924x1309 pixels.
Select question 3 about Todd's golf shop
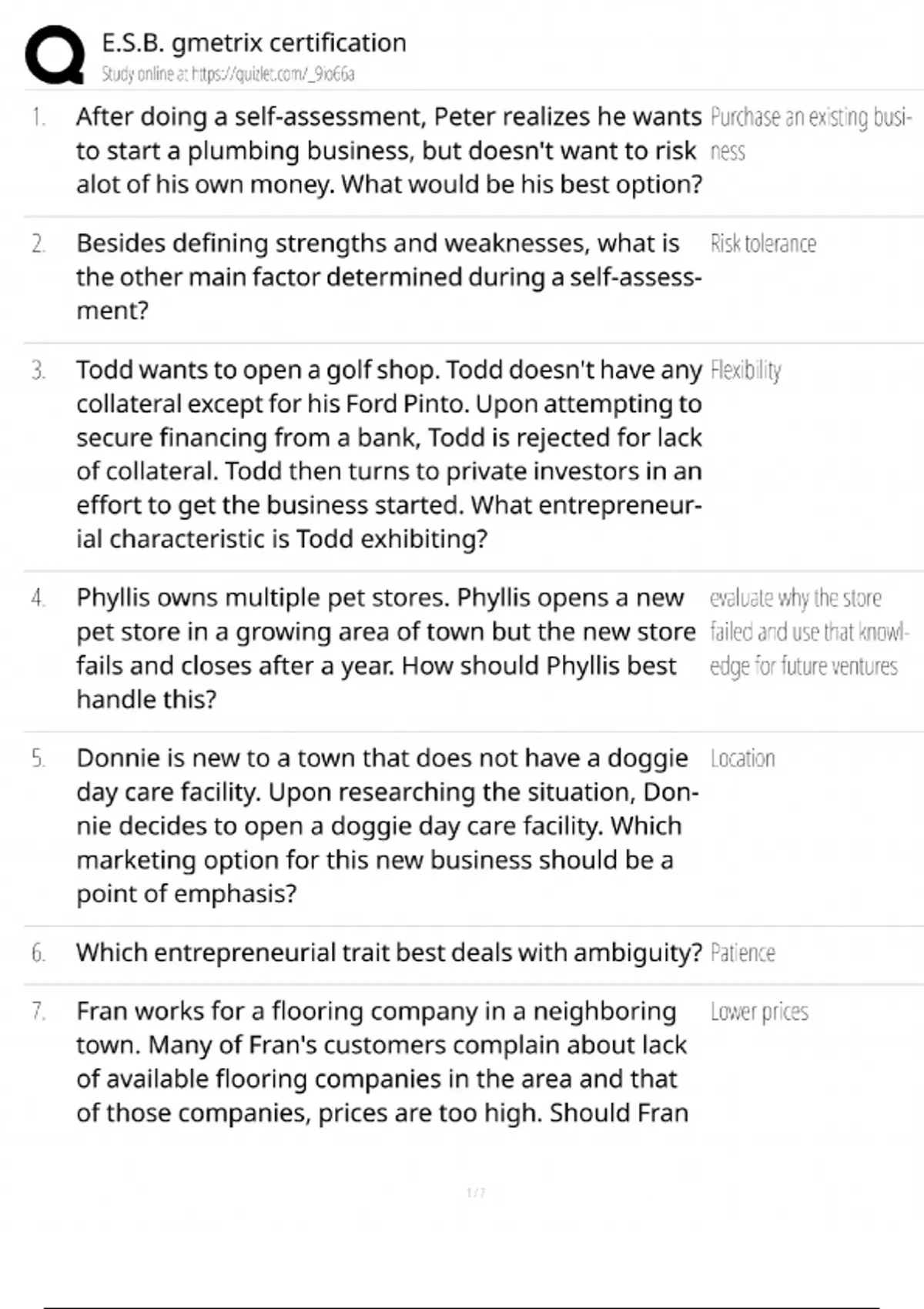pos(389,454)
